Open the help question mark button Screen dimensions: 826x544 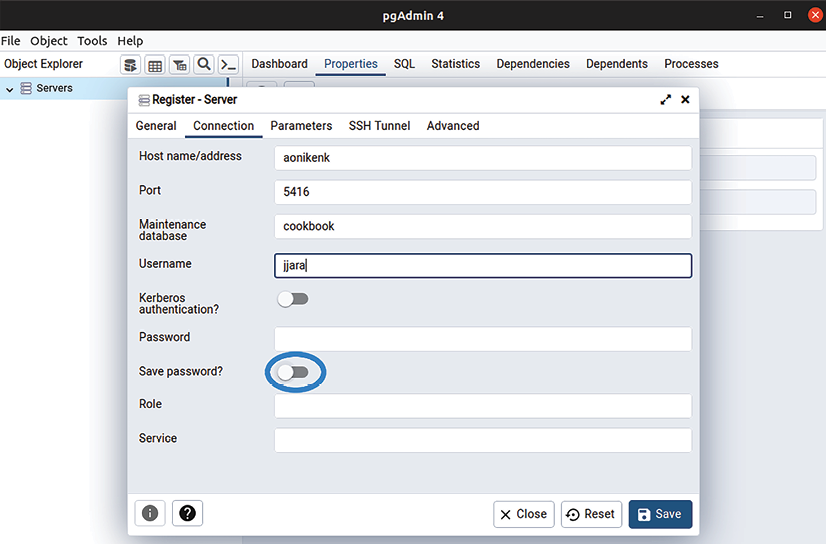point(188,513)
